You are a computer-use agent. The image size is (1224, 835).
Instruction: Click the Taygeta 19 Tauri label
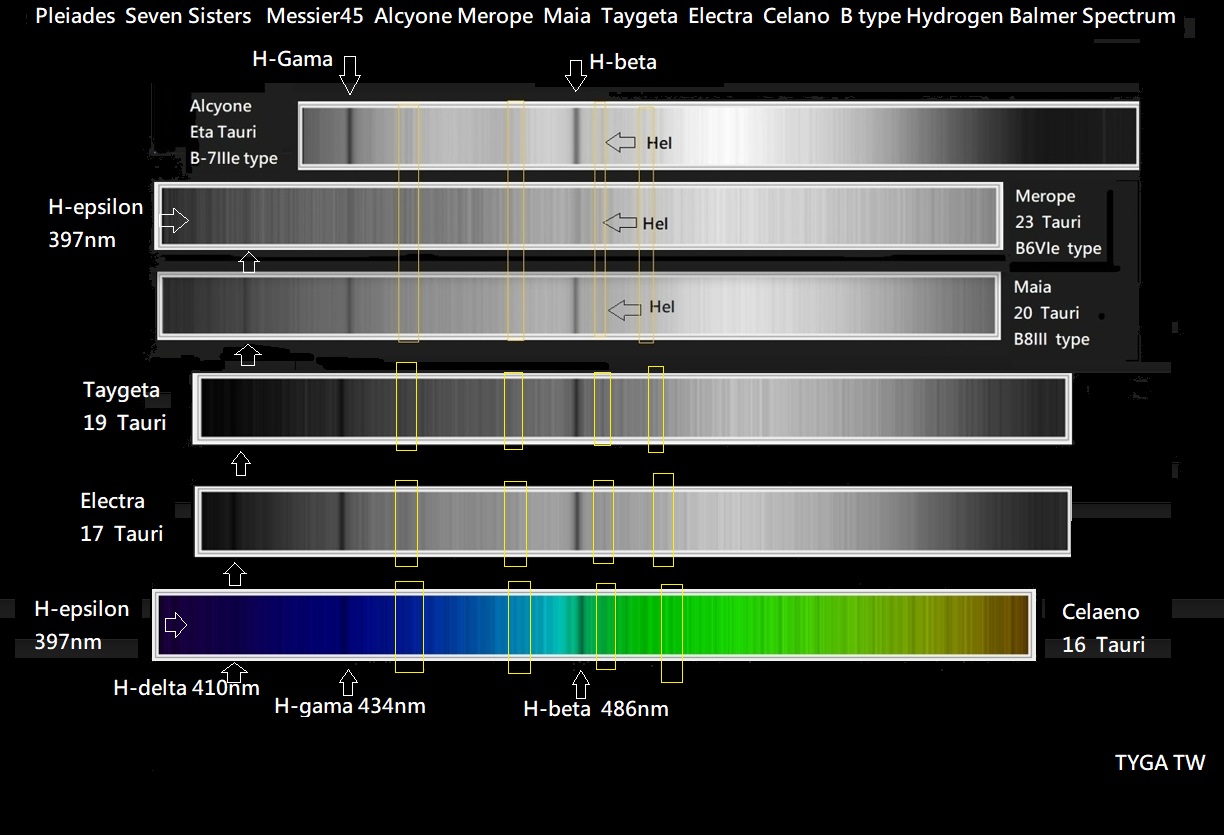tap(123, 406)
